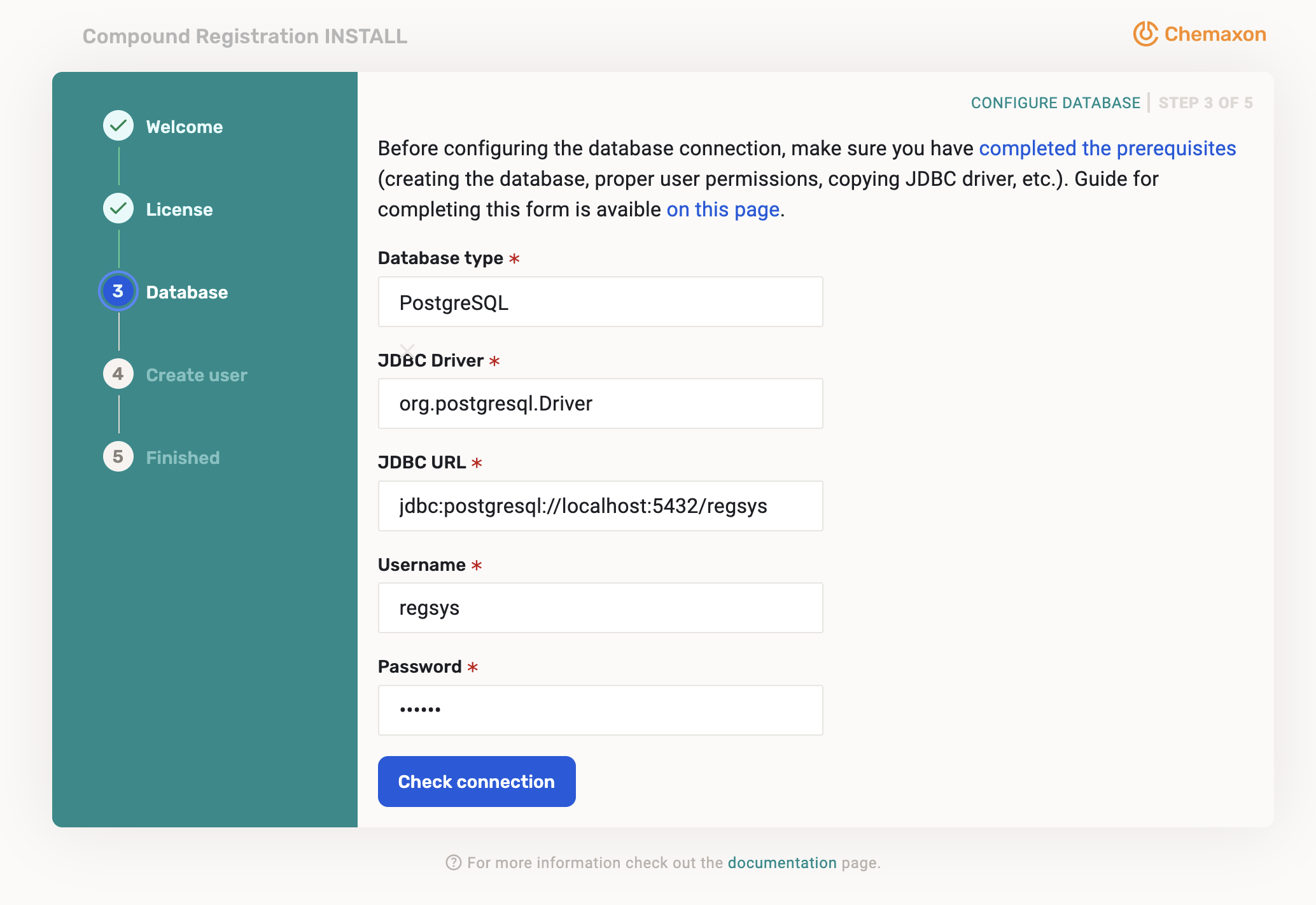Screen dimensions: 1316x905
Task: Click the help question mark icon in footer
Action: tap(453, 862)
